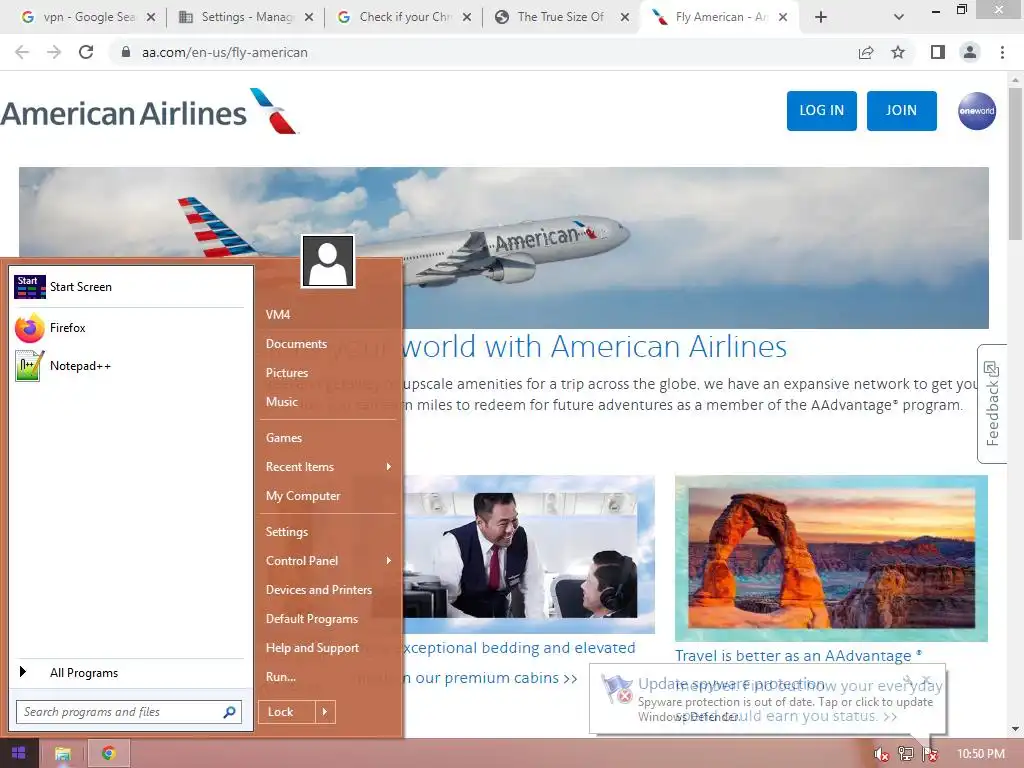Open the Lock options arrow
Screen dimensions: 1024x768
point(325,712)
